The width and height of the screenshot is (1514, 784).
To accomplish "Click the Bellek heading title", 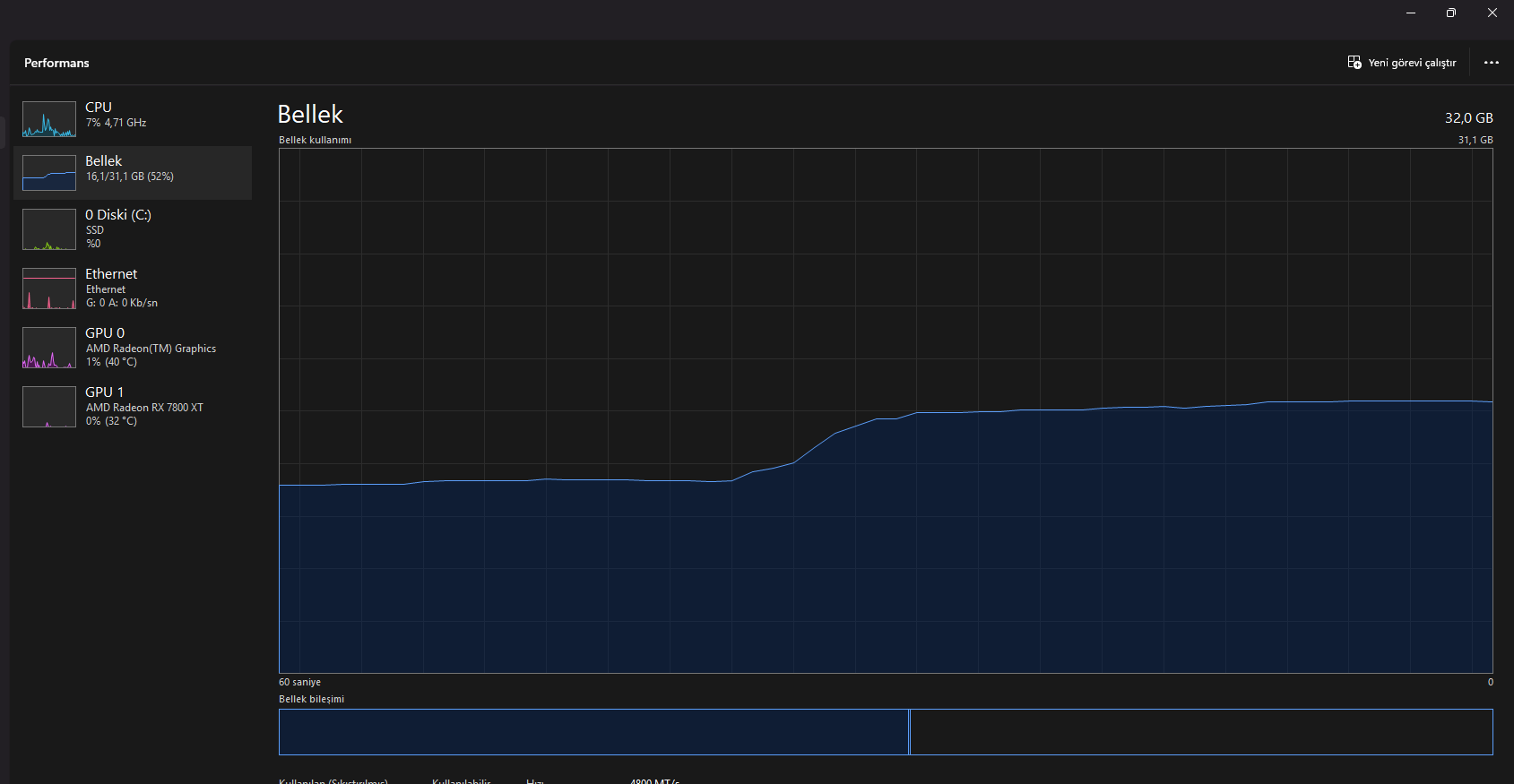I will [310, 115].
